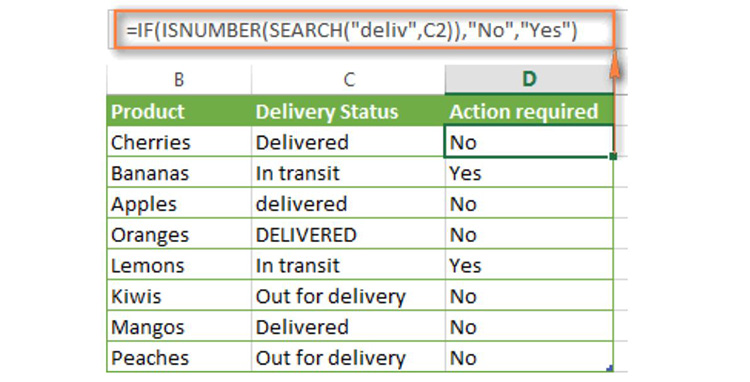
Task: Click the Product header cell
Action: (x=179, y=111)
